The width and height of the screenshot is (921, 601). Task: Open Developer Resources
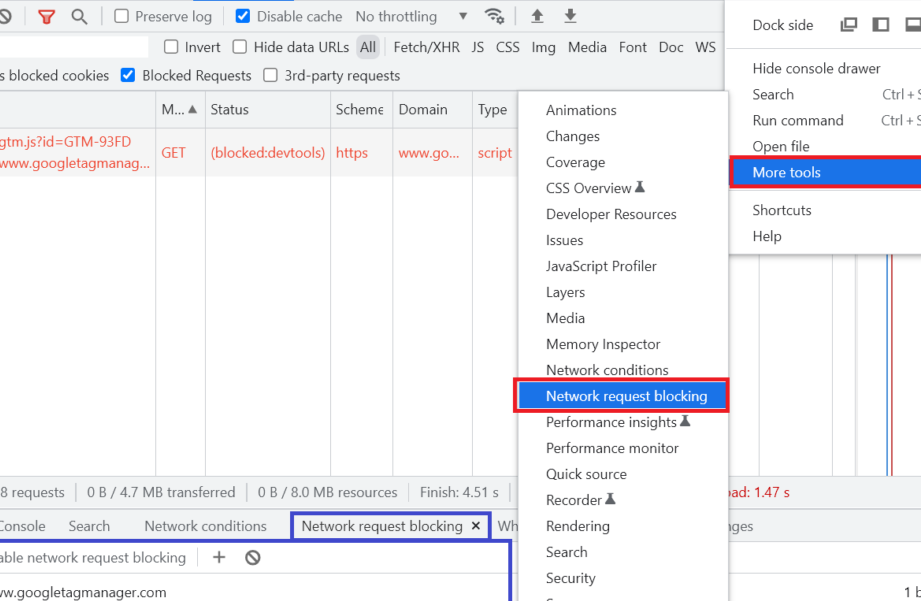[x=623, y=214]
